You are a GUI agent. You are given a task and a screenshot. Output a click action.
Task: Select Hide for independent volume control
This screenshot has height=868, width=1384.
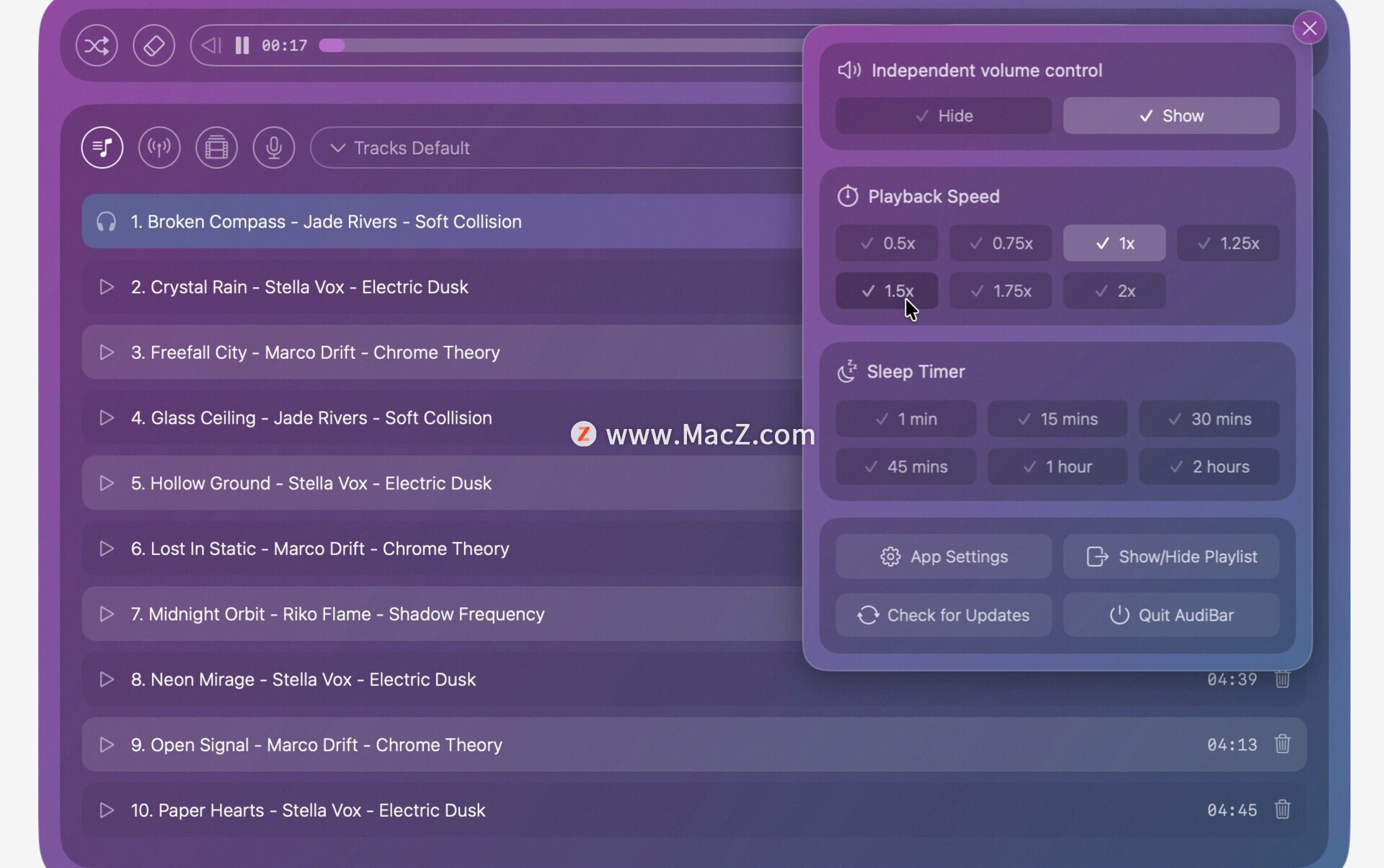coord(943,116)
